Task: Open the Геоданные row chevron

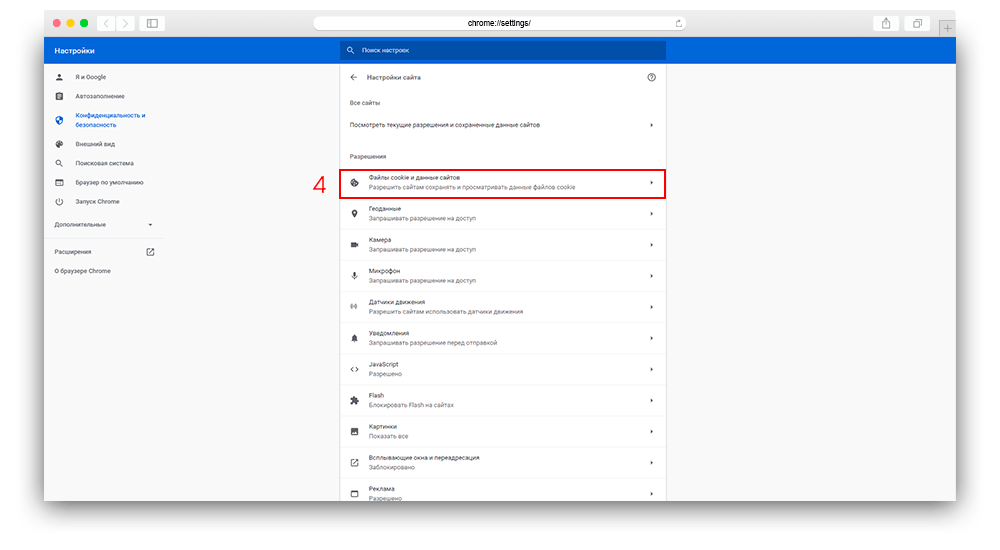Action: pyautogui.click(x=651, y=214)
